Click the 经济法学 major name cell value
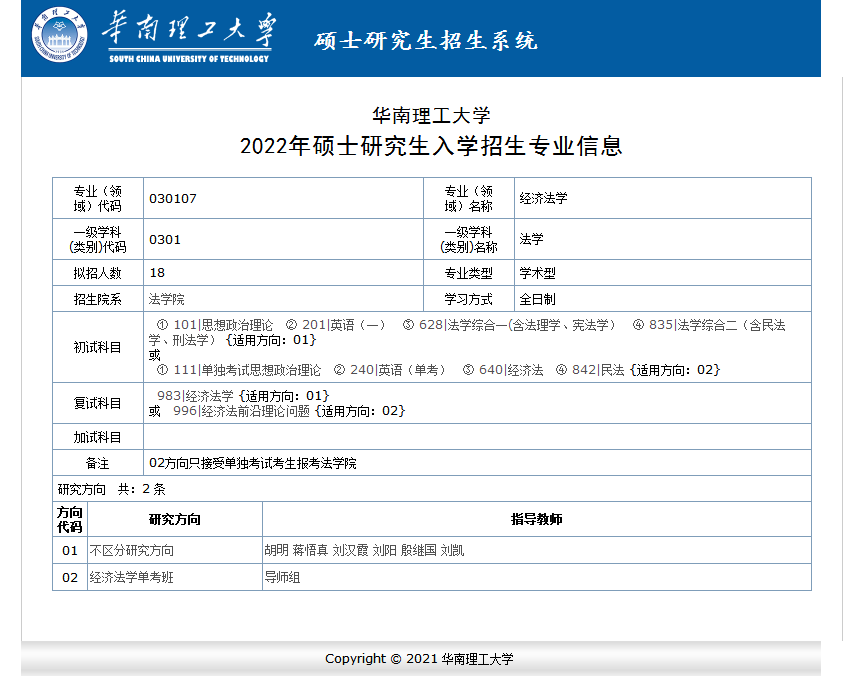Viewport: 850px width, 685px height. click(543, 198)
